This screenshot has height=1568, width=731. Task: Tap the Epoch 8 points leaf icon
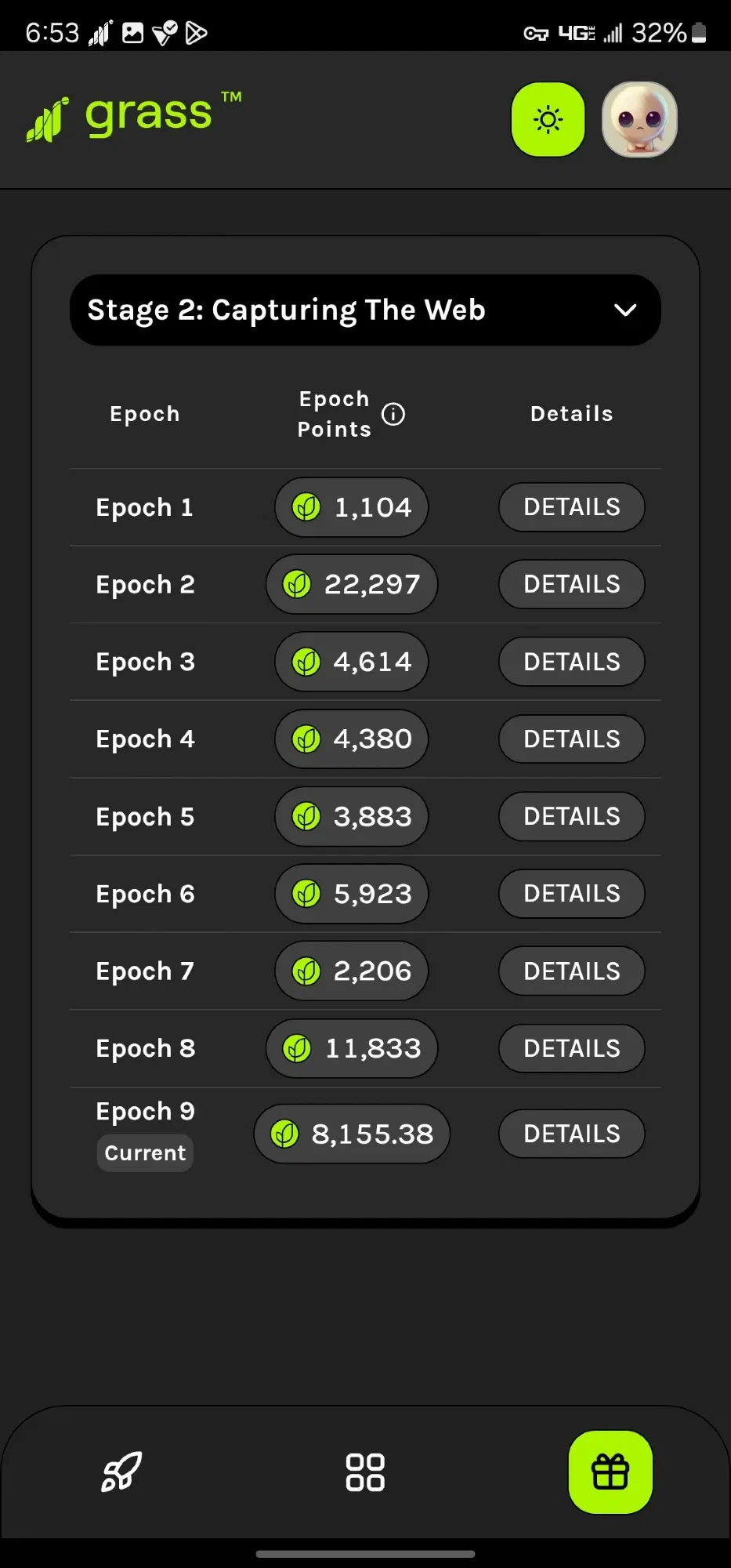point(297,1048)
